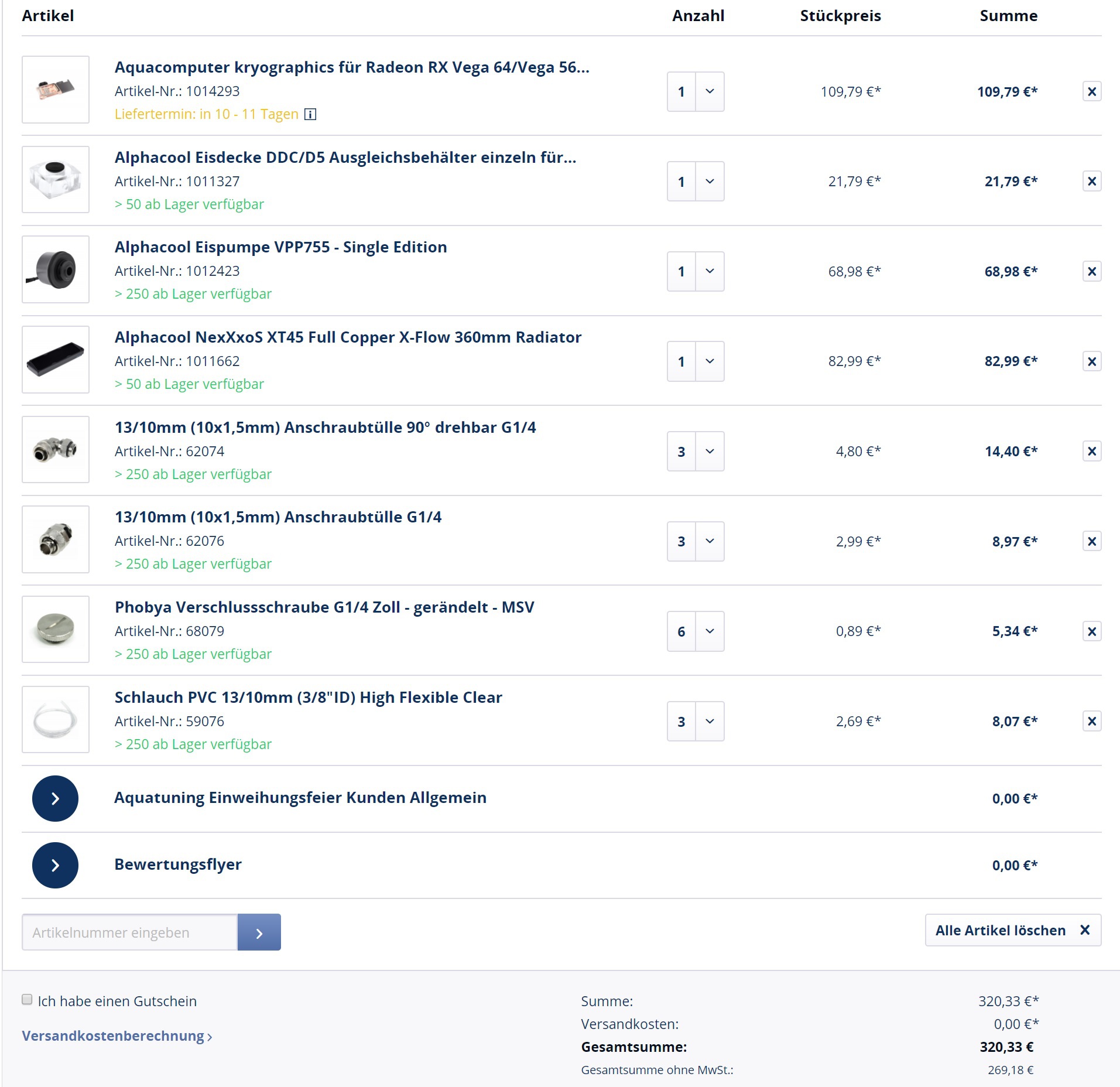The image size is (1120, 1087).
Task: Open Schlauch PVC 13/10mm product link
Action: pos(308,698)
